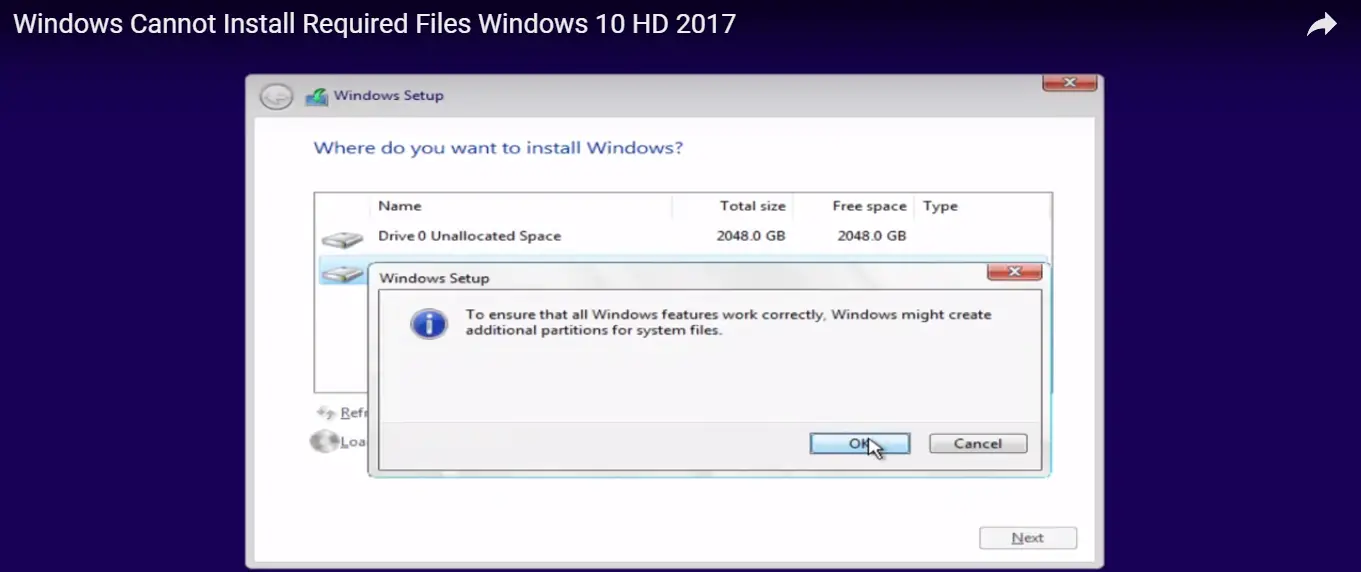Click the blue information icon

coord(429,323)
